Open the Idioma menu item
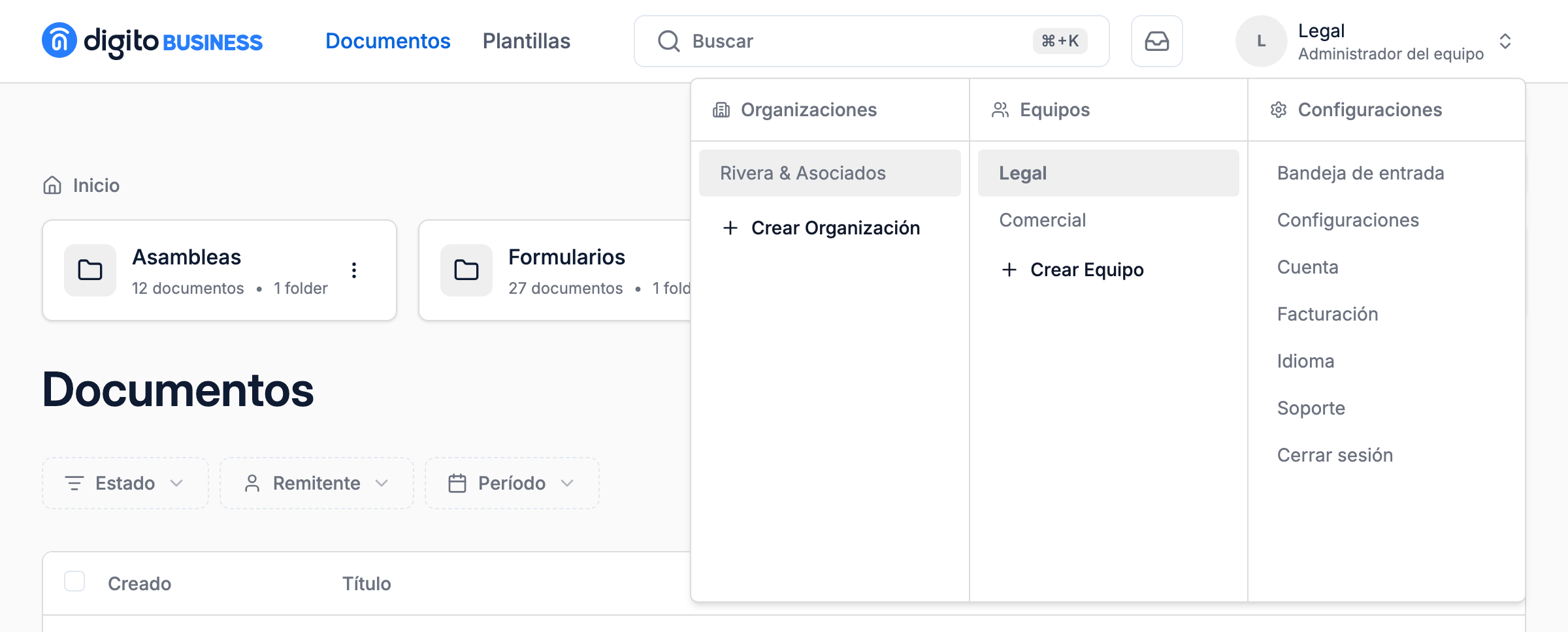This screenshot has width=1568, height=632. coord(1305,361)
